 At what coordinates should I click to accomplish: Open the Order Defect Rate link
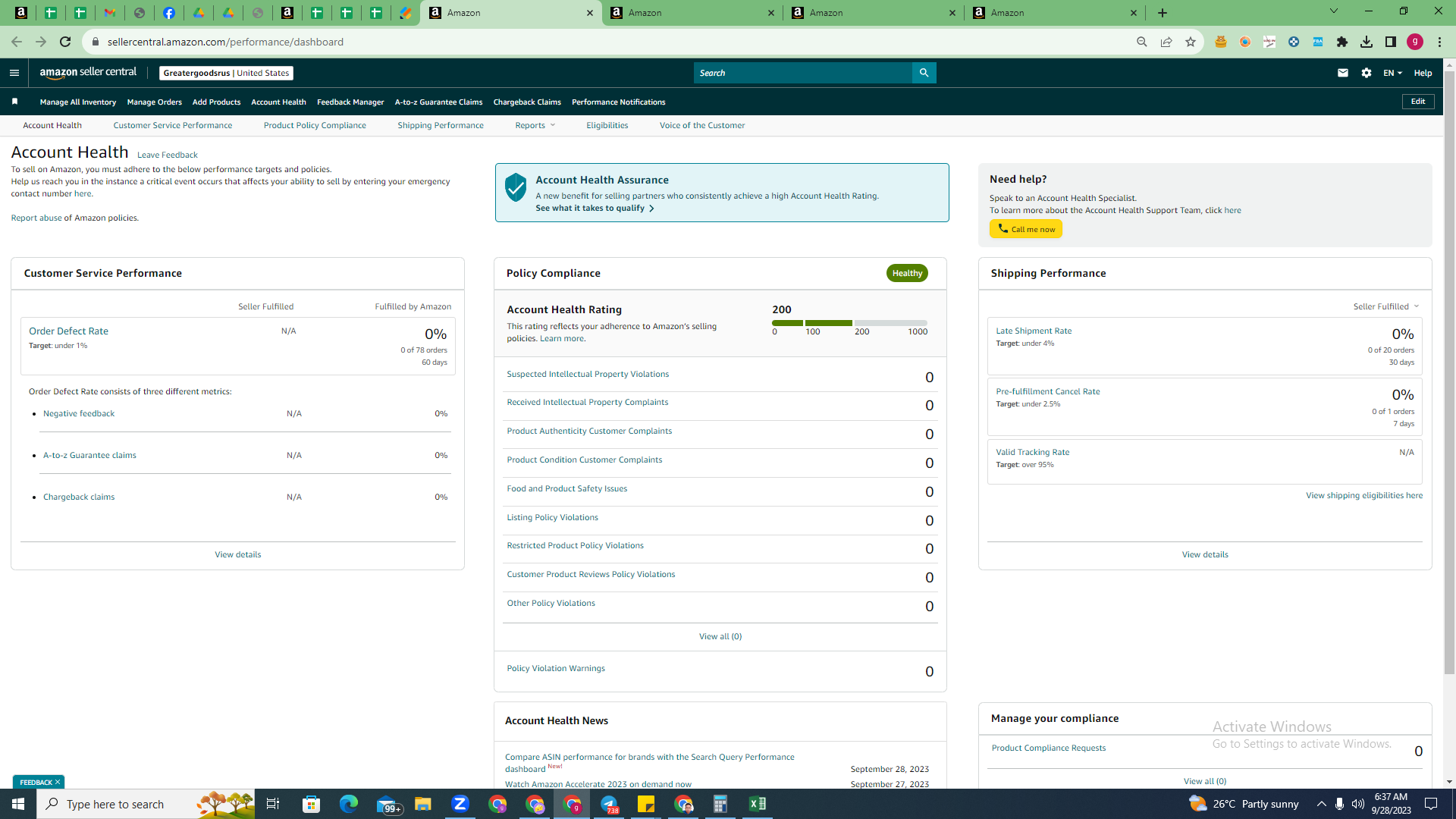68,331
